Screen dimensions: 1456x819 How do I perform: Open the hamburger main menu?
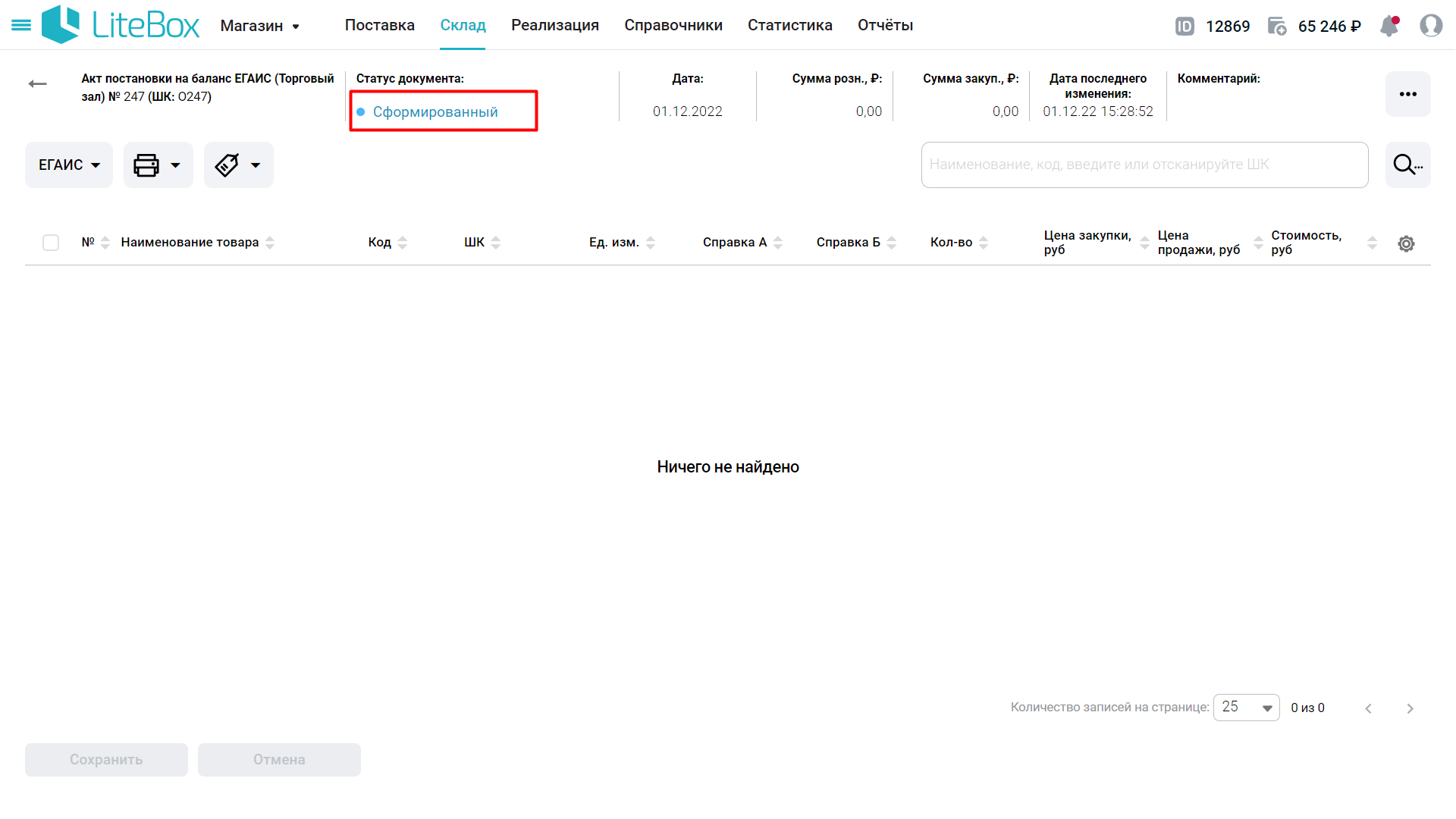click(x=21, y=26)
